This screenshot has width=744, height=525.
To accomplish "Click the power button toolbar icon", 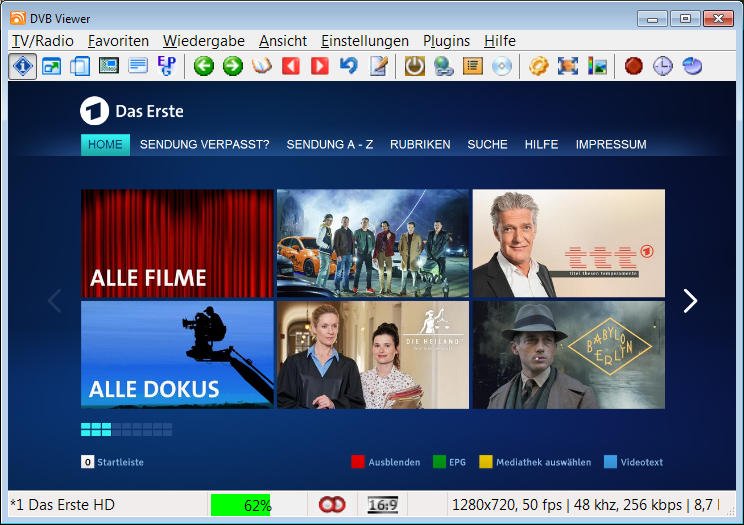I will pos(415,66).
